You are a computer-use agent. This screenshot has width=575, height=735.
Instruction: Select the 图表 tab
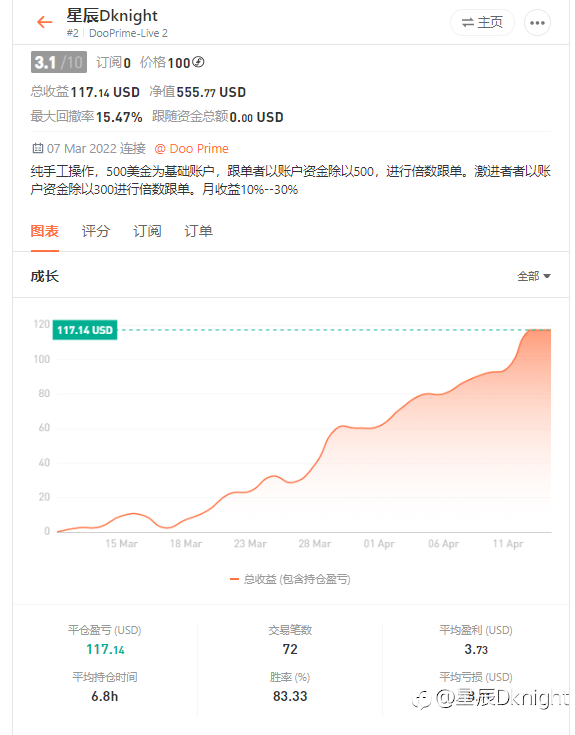click(x=45, y=231)
